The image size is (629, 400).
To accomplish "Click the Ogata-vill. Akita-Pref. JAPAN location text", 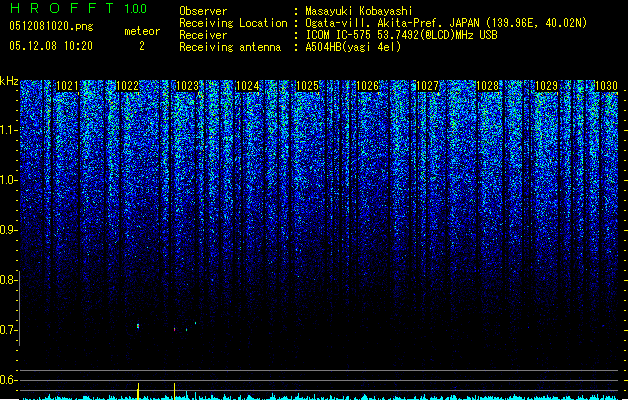I will coord(392,23).
